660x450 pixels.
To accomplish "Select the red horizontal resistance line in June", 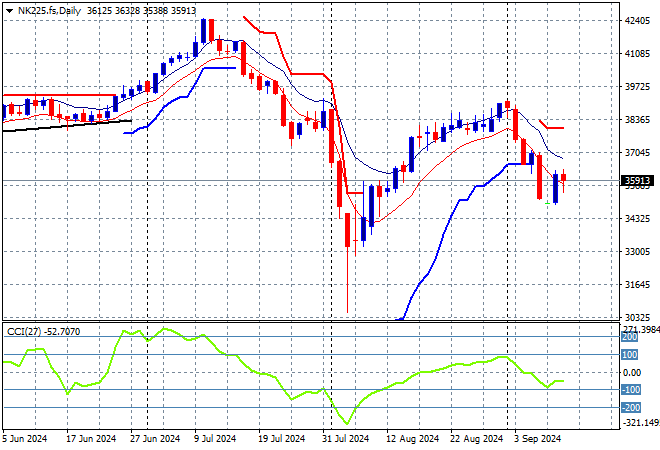I will (60, 96).
